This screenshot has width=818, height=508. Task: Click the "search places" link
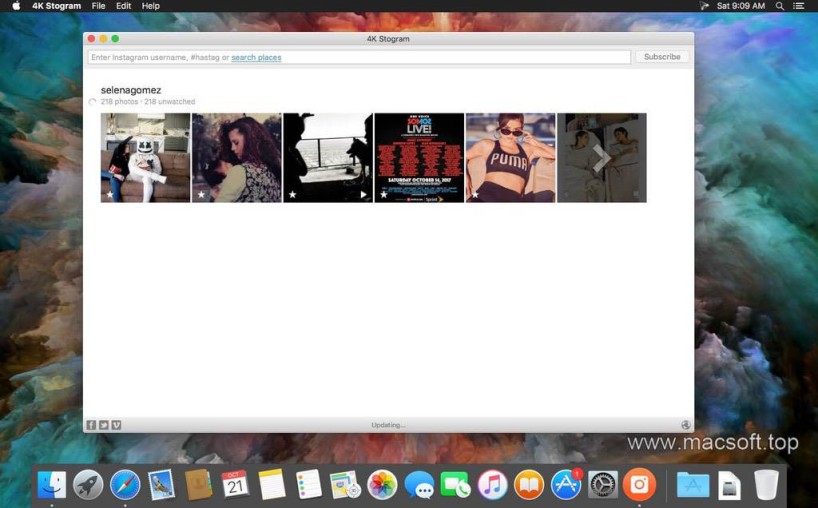pos(256,57)
